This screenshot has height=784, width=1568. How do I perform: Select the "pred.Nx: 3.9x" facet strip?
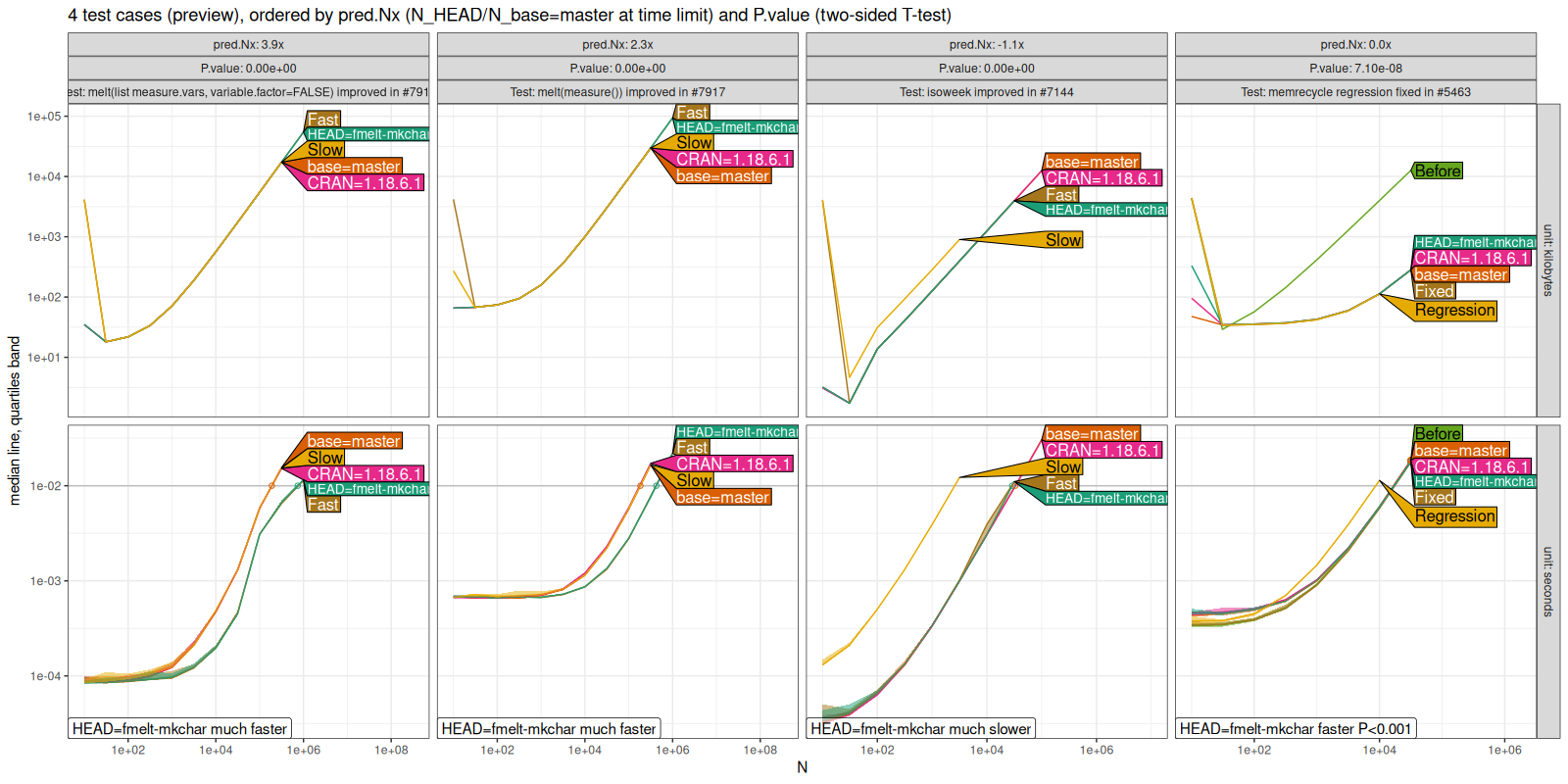(x=248, y=44)
